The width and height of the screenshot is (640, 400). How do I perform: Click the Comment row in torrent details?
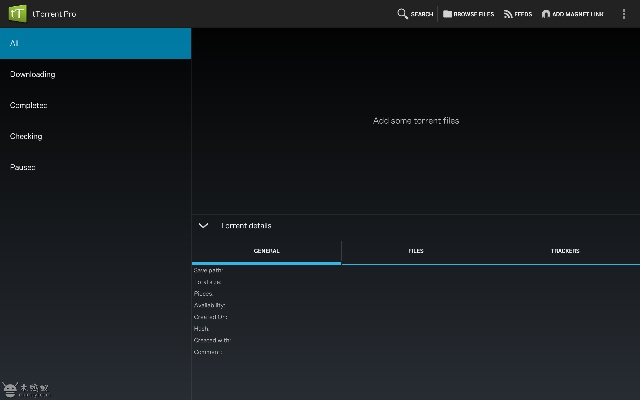click(207, 352)
